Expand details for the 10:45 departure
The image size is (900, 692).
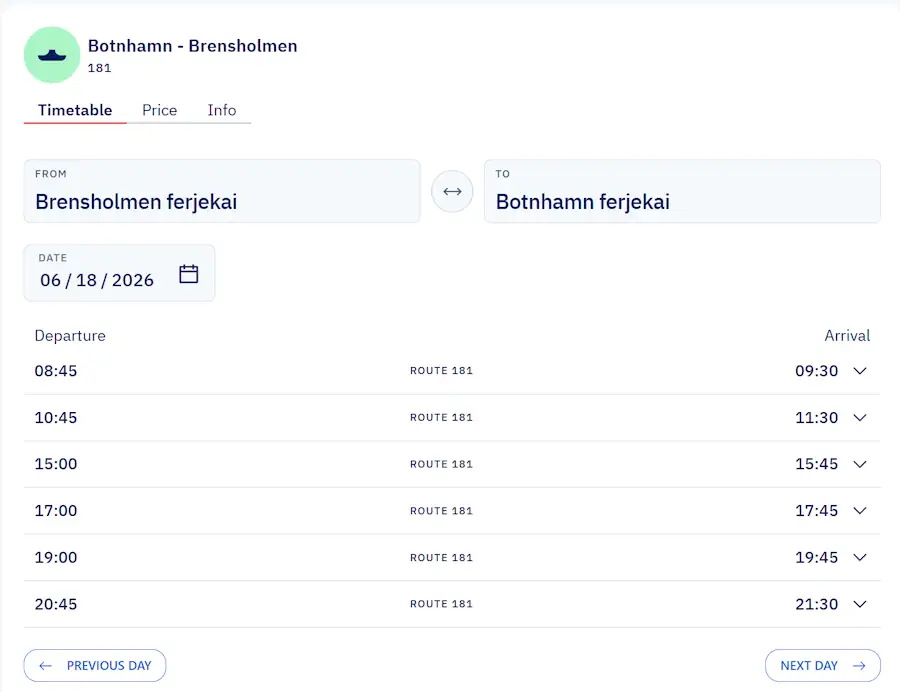click(x=860, y=418)
